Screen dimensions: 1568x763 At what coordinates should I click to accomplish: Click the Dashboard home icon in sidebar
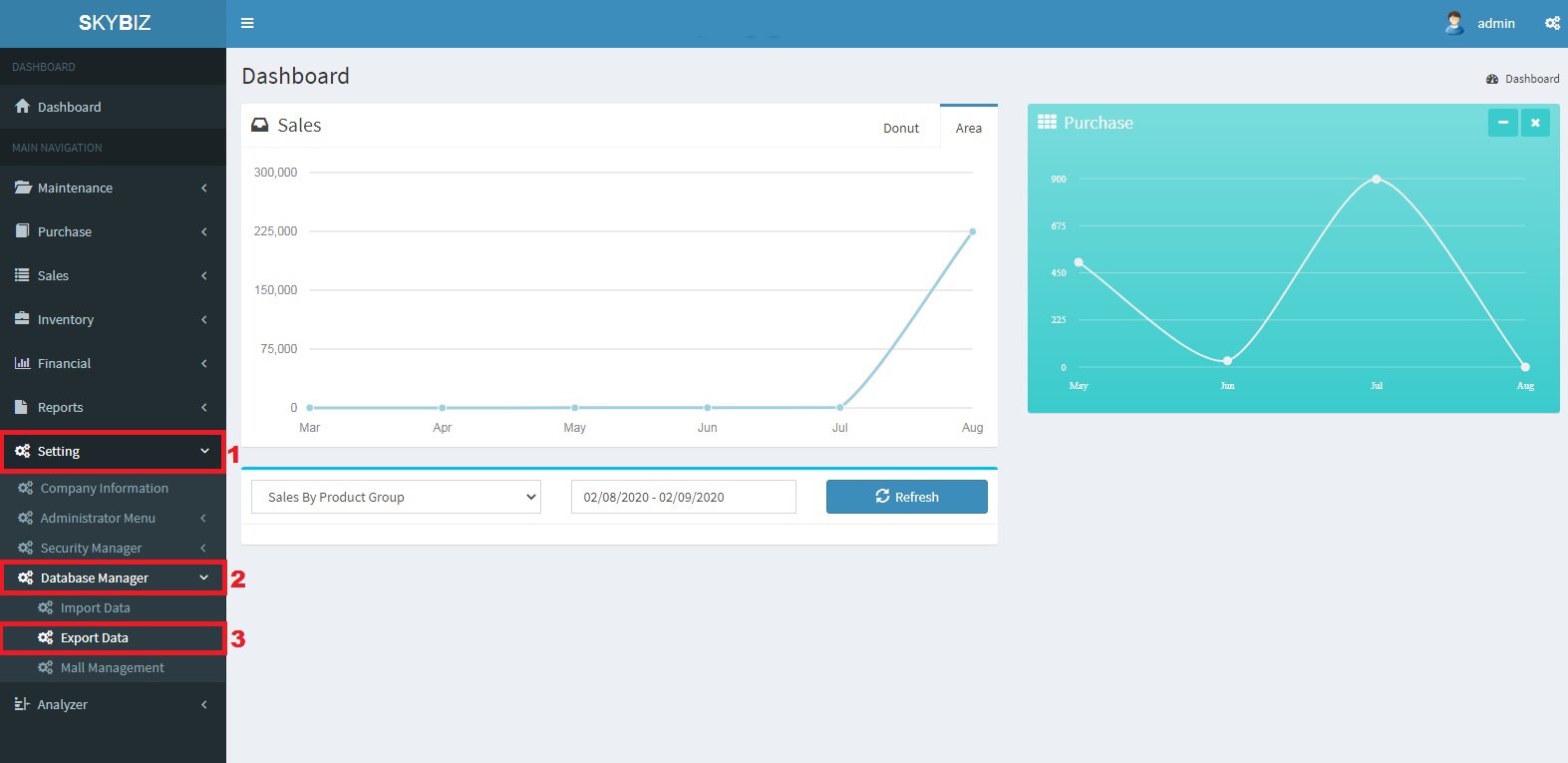(23, 107)
